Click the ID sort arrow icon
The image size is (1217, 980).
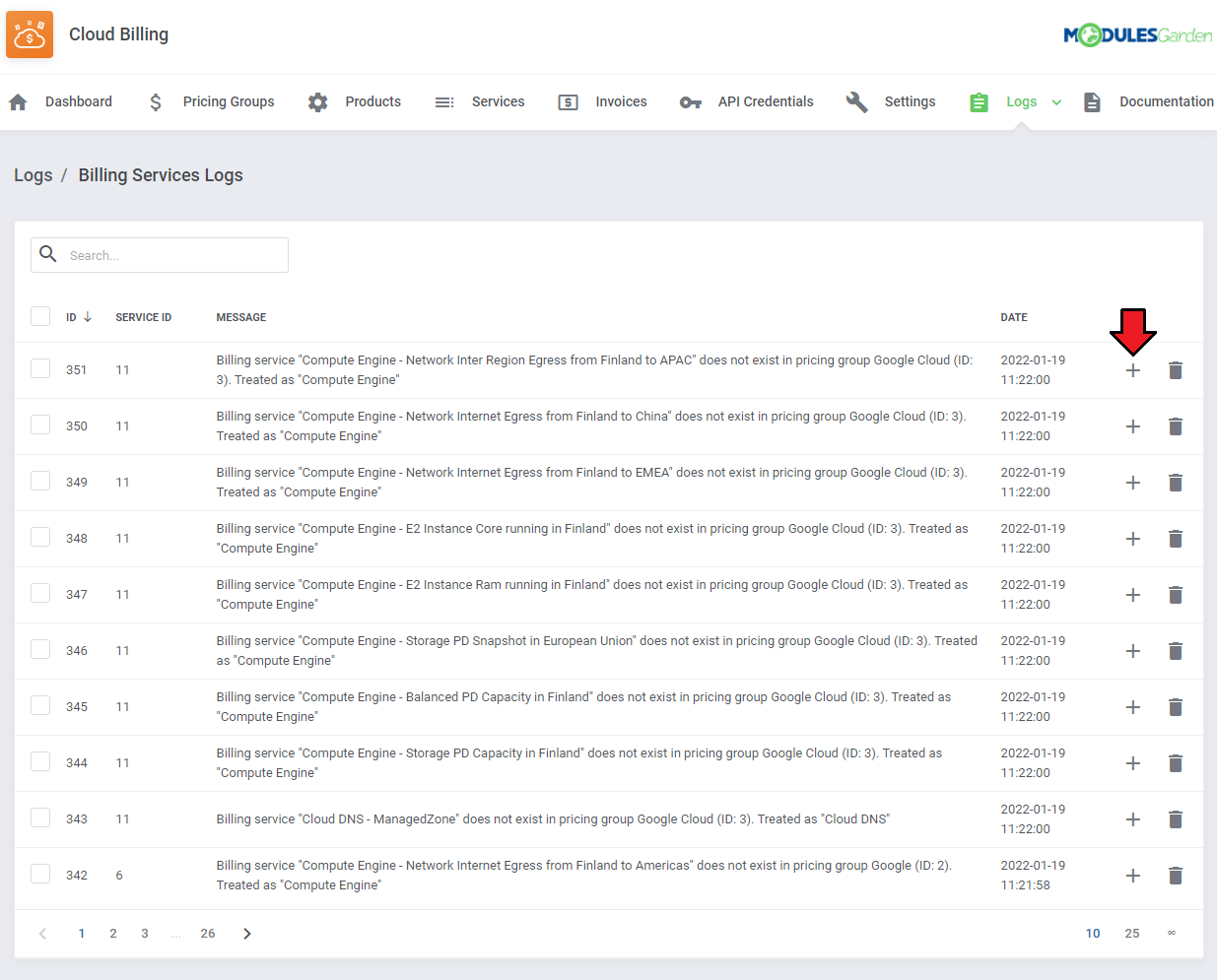click(x=88, y=317)
